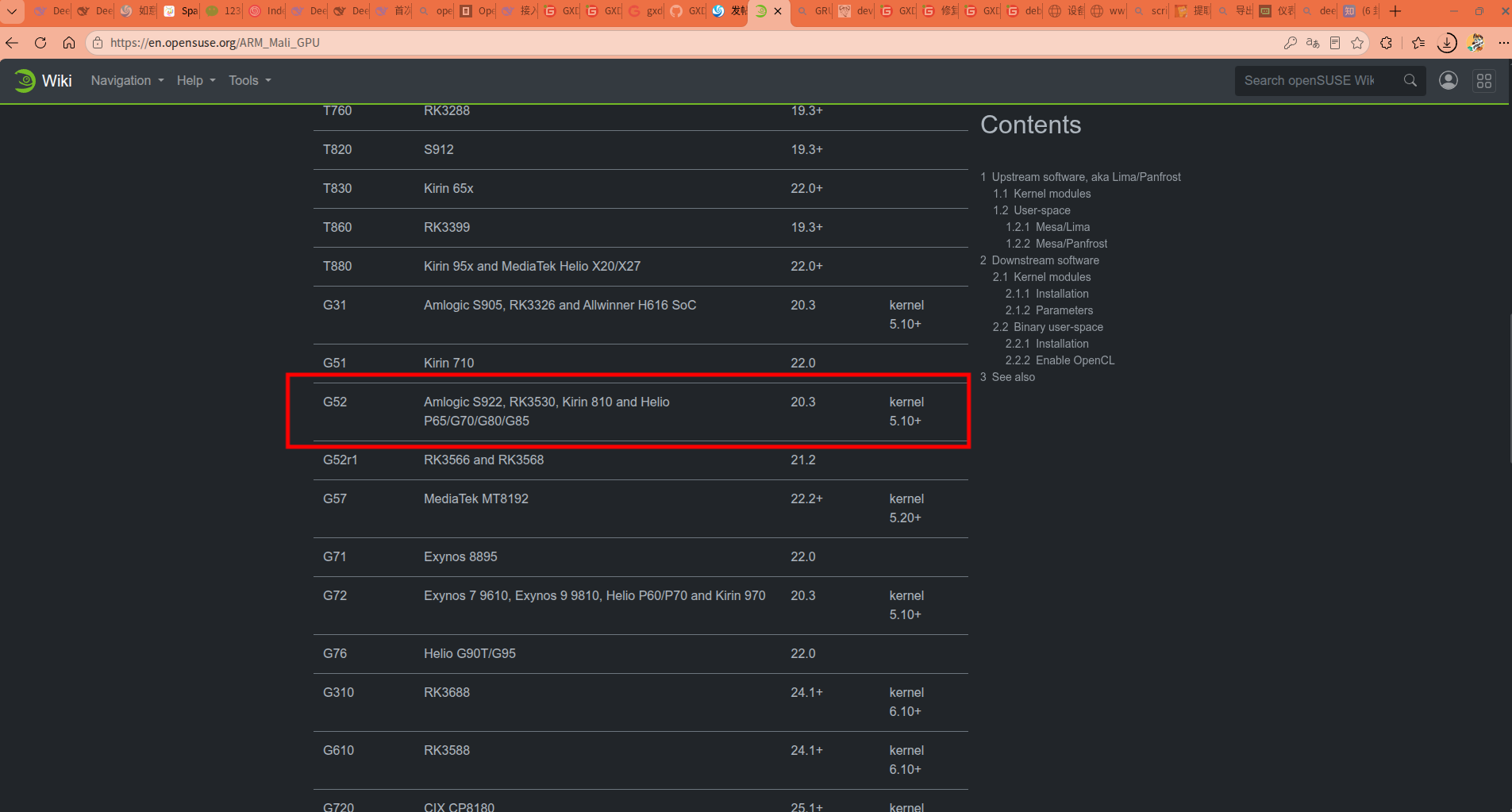Screen dimensions: 1512x812
Task: Click the openSUSE Wiki chameleon logo
Action: 25,80
